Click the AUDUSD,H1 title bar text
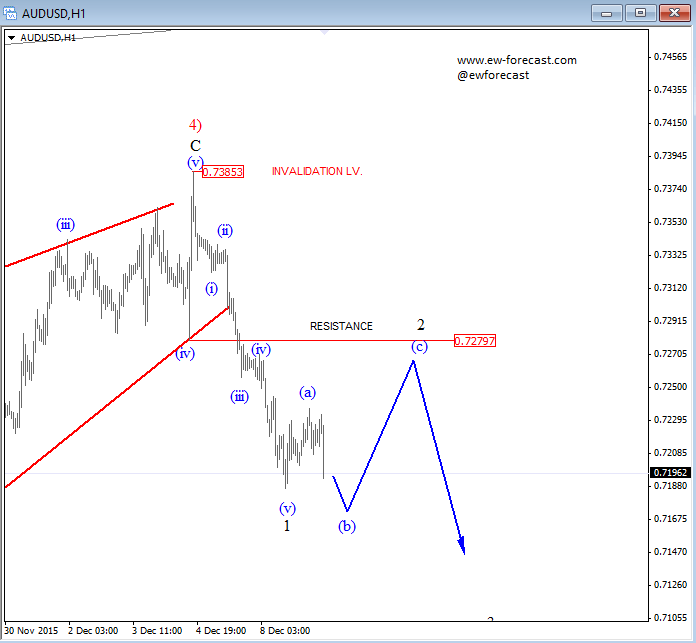Screen dimensions: 696x643 click(54, 14)
